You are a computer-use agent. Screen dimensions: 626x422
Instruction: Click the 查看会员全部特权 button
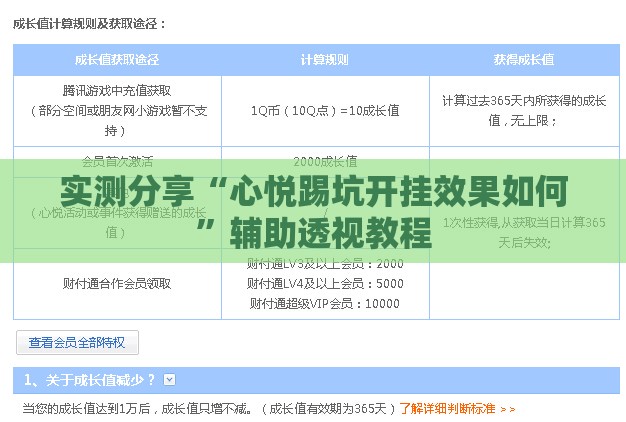pos(77,342)
